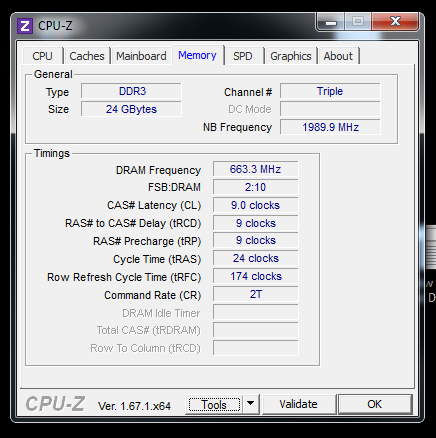Image resolution: width=436 pixels, height=438 pixels.
Task: Click the Row Refresh Cycle Time (tRFC) label
Action: pos(124,277)
